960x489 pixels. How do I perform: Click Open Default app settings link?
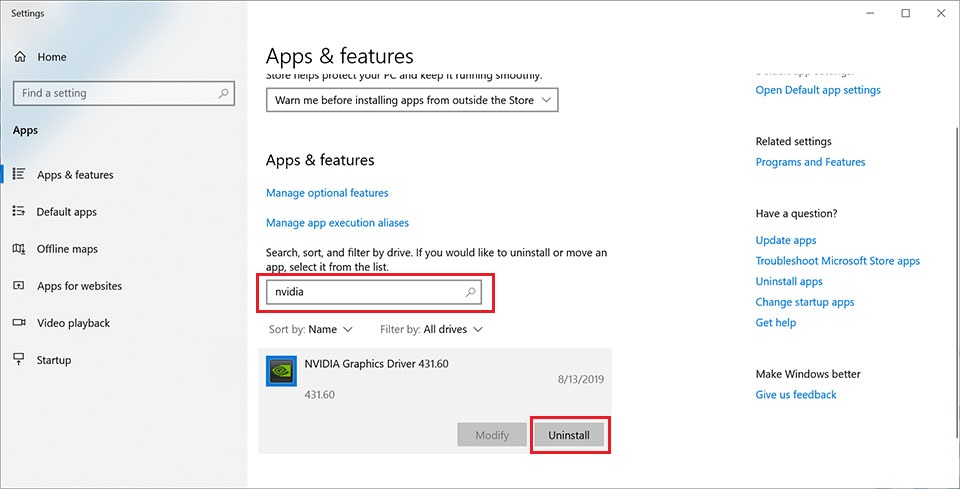818,90
